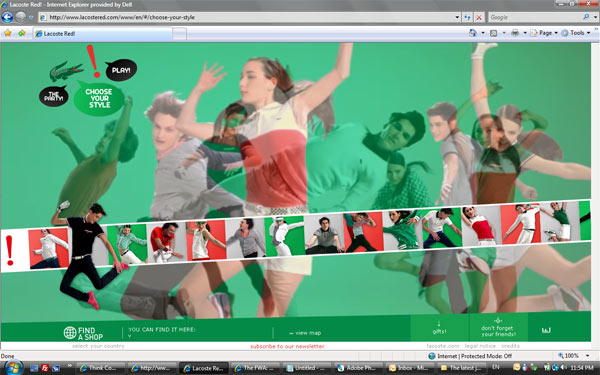
Task: Select thumbnail of model in red polo
Action: pyautogui.click(x=166, y=242)
